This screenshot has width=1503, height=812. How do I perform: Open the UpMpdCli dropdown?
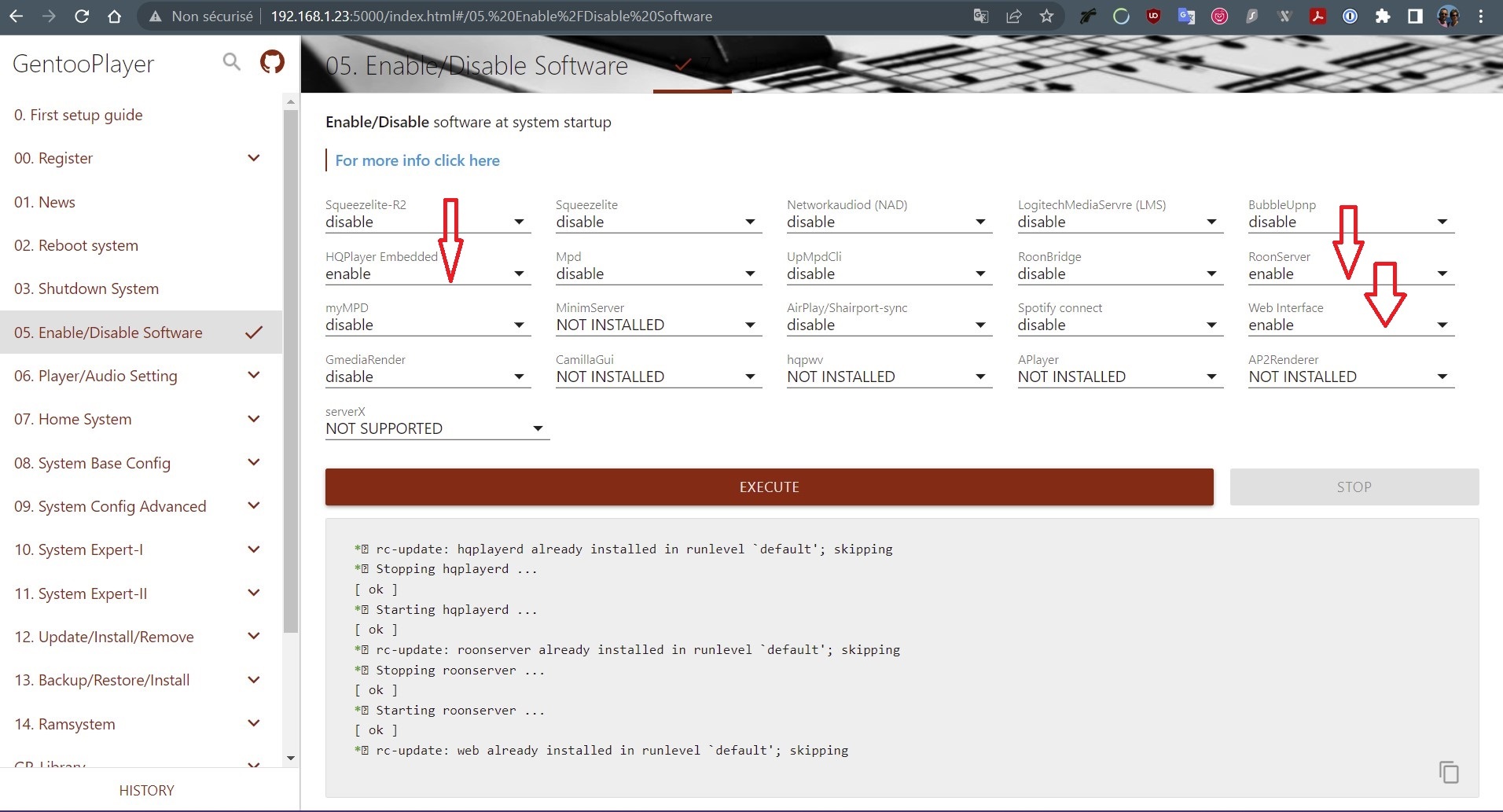coord(889,274)
